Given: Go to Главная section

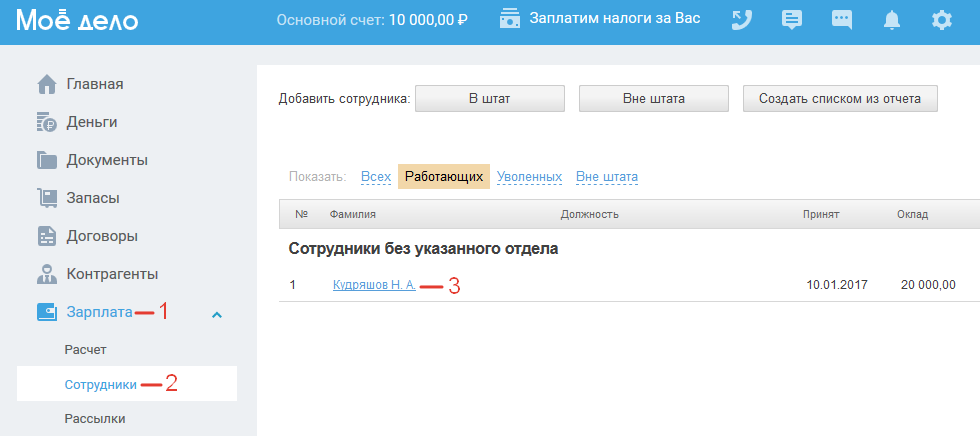Looking at the screenshot, I should 95,84.
